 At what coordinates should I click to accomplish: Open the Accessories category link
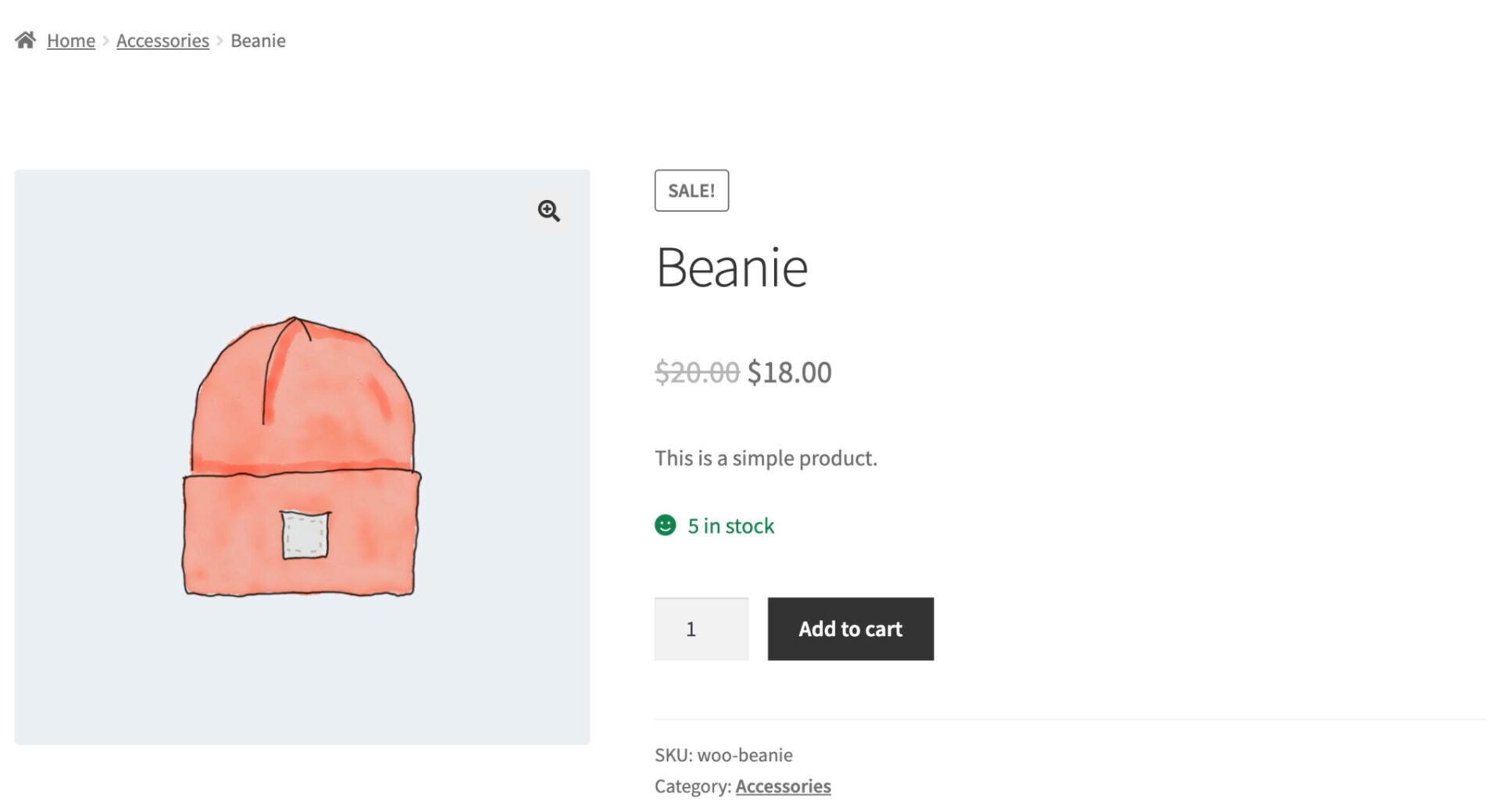tap(783, 786)
